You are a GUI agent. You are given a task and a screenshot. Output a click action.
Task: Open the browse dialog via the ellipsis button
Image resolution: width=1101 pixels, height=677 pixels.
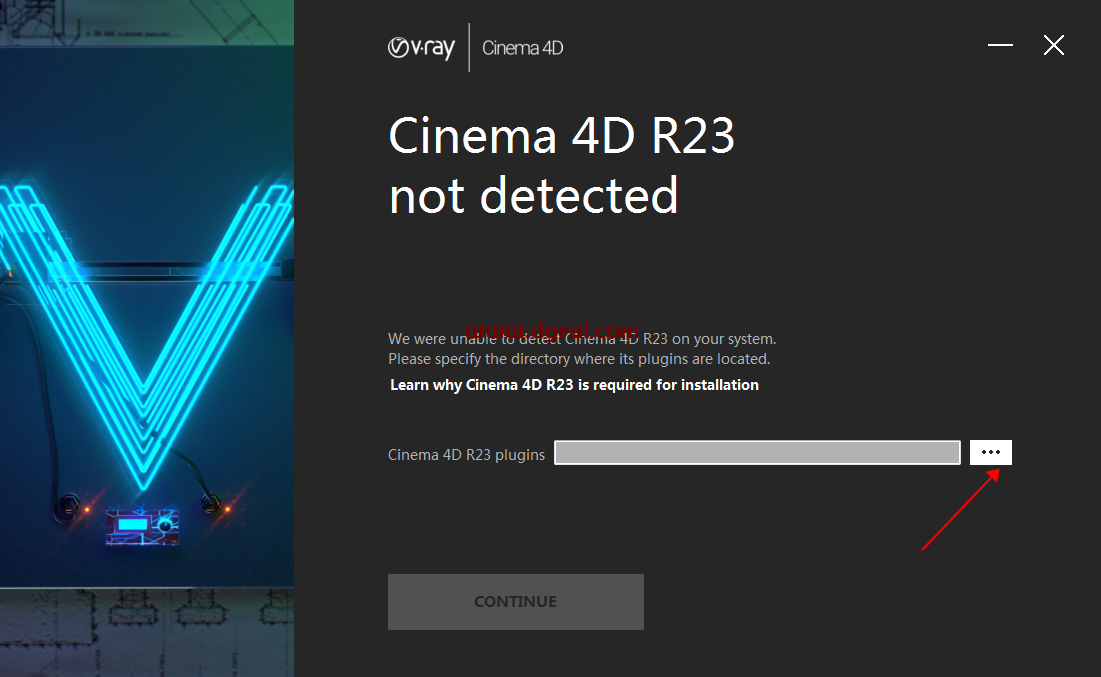[990, 452]
